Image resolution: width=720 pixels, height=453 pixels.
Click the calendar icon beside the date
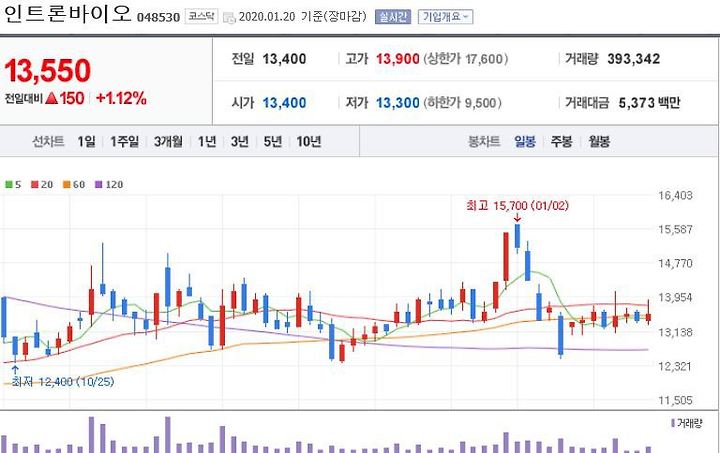coord(229,17)
